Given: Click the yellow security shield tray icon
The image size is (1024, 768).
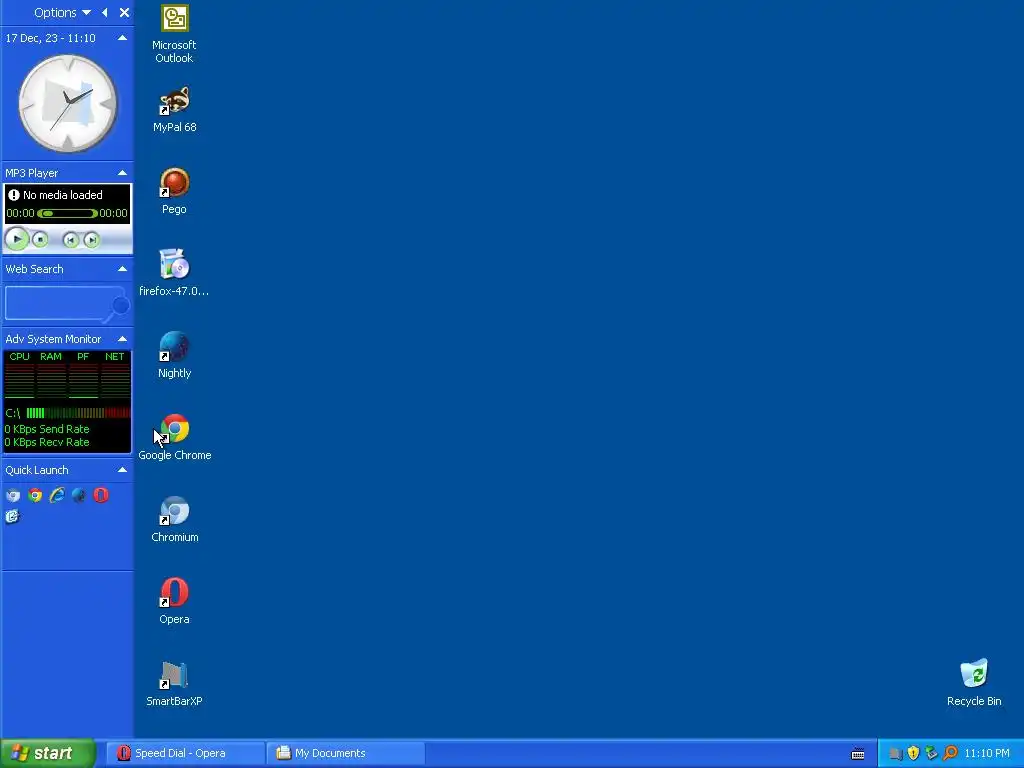Looking at the screenshot, I should point(913,753).
